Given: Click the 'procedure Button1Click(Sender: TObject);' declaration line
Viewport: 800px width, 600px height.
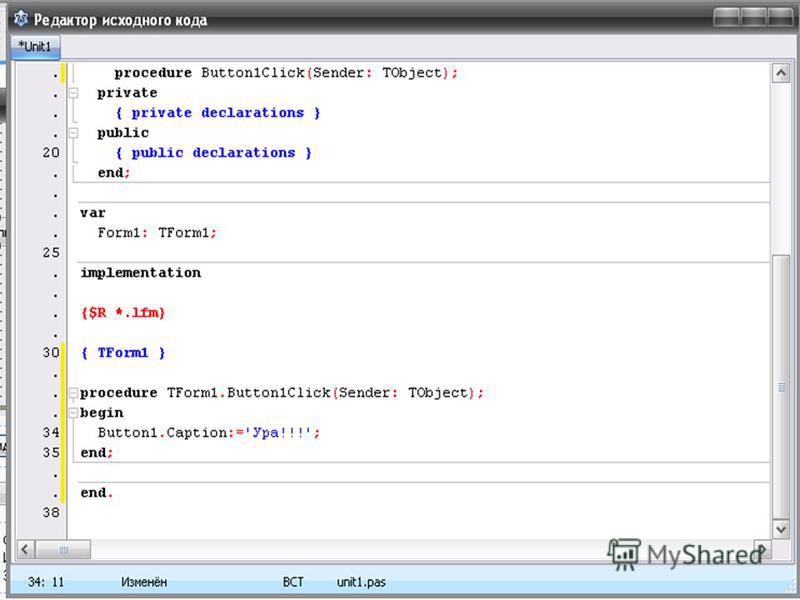Looking at the screenshot, I should click(x=286, y=73).
